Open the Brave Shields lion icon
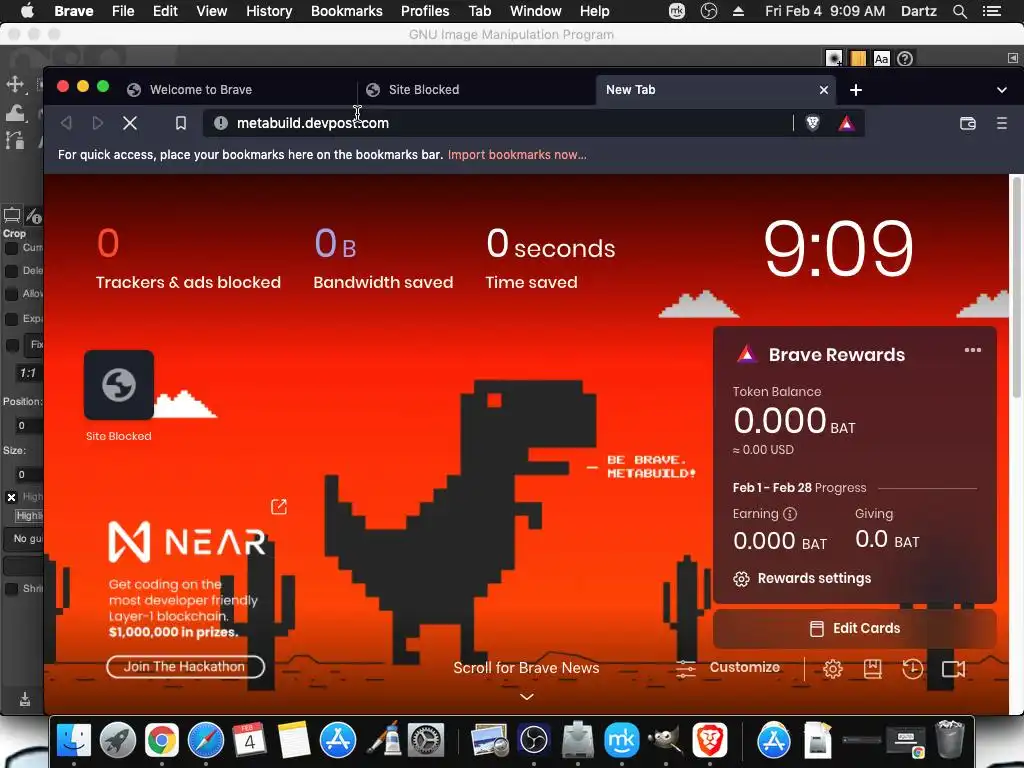The image size is (1024, 768). tap(812, 123)
